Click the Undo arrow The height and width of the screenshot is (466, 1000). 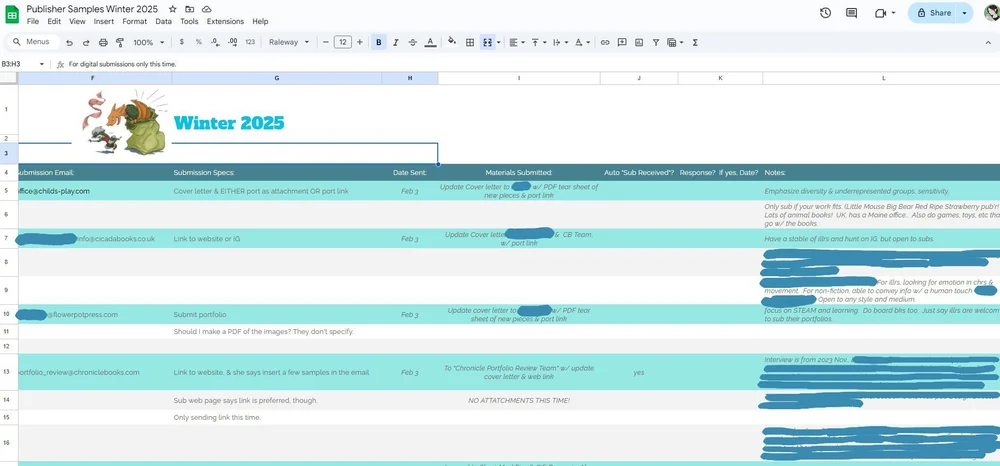pyautogui.click(x=70, y=43)
